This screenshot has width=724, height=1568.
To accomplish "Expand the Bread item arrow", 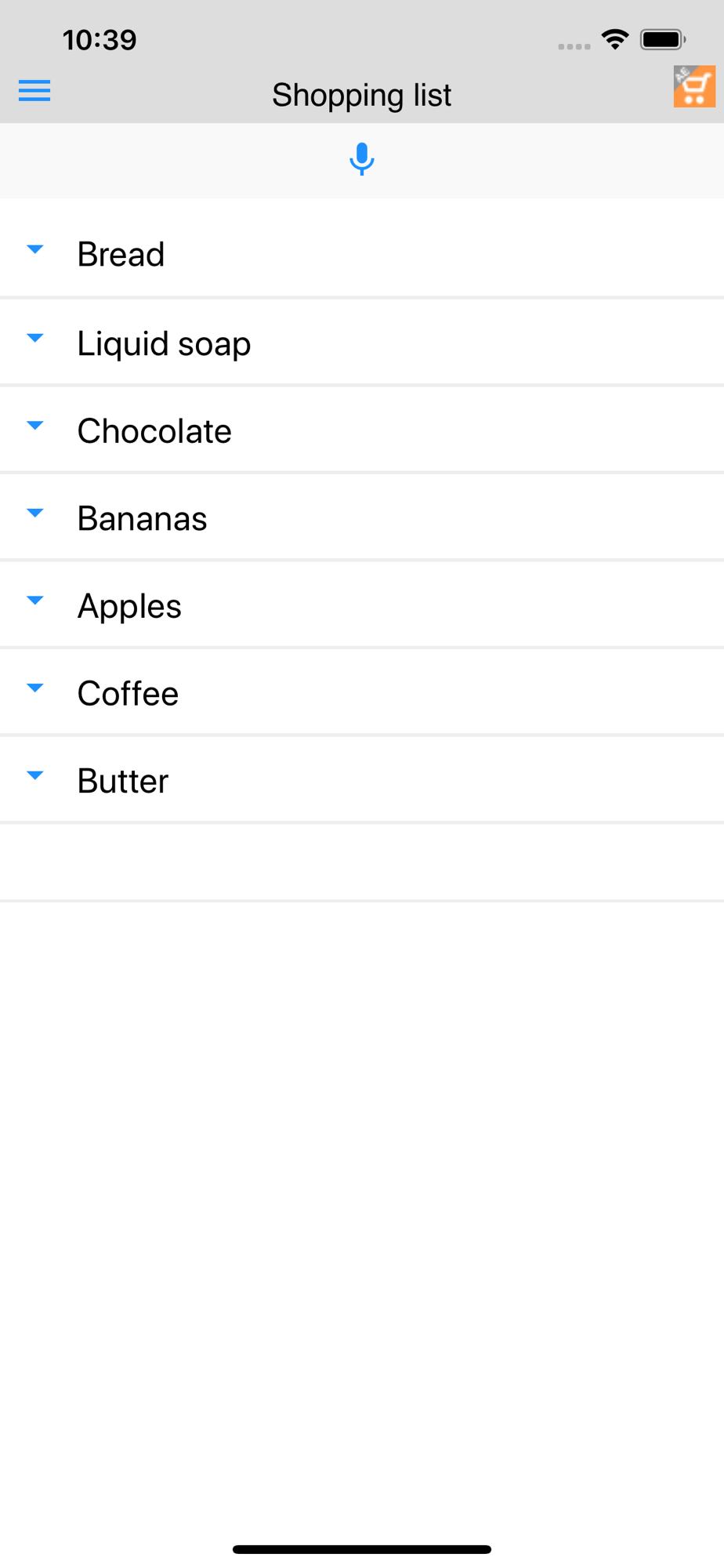I will (34, 249).
